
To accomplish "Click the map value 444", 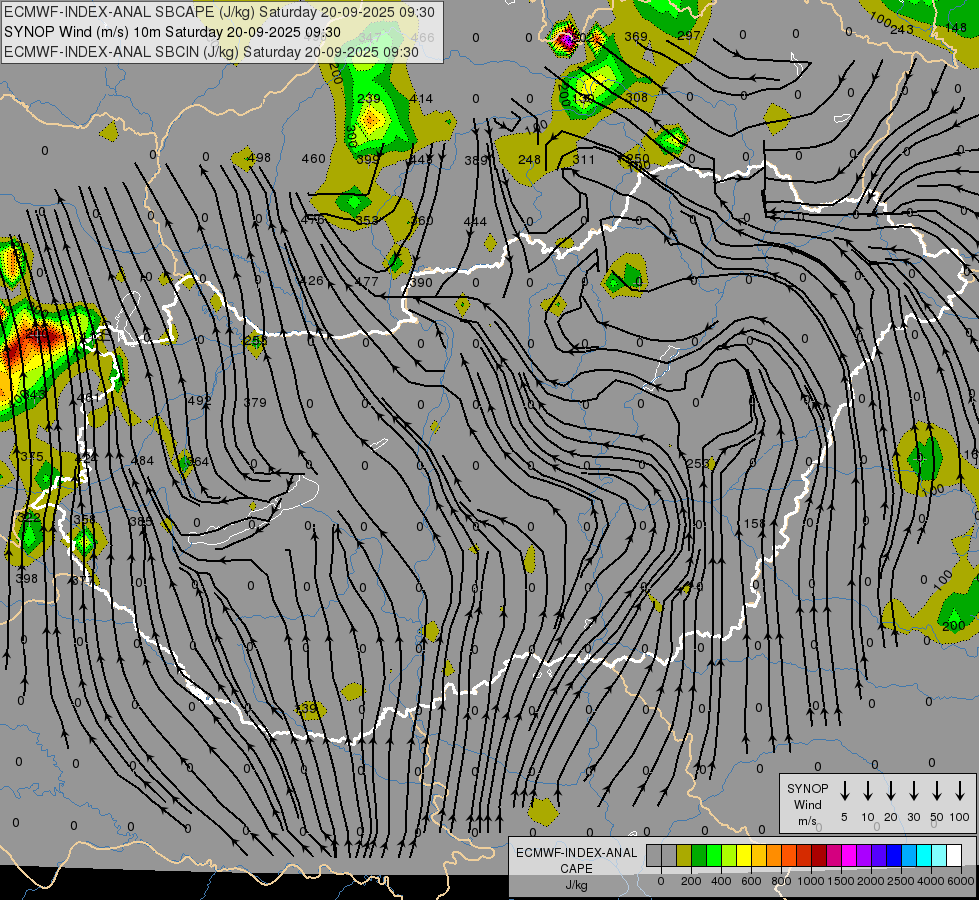I will coord(475,222).
